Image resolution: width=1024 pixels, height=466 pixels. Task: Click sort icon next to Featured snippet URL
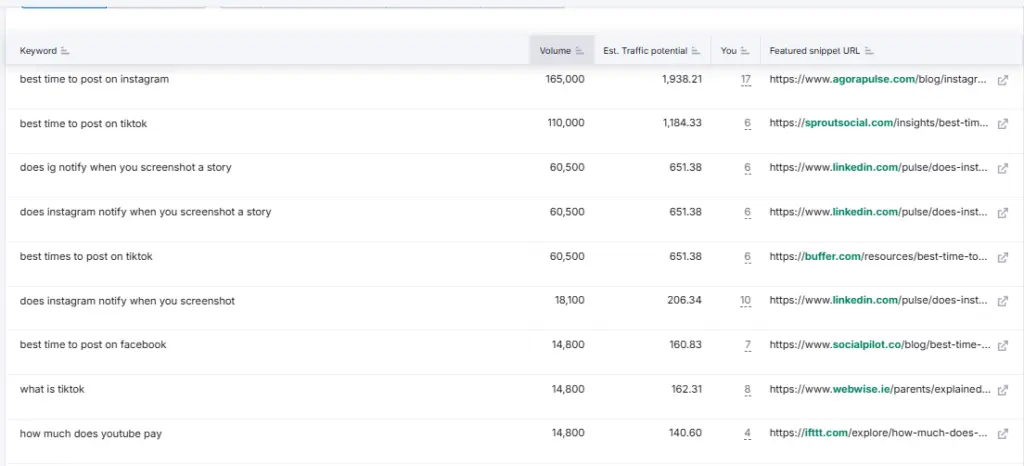pos(869,51)
